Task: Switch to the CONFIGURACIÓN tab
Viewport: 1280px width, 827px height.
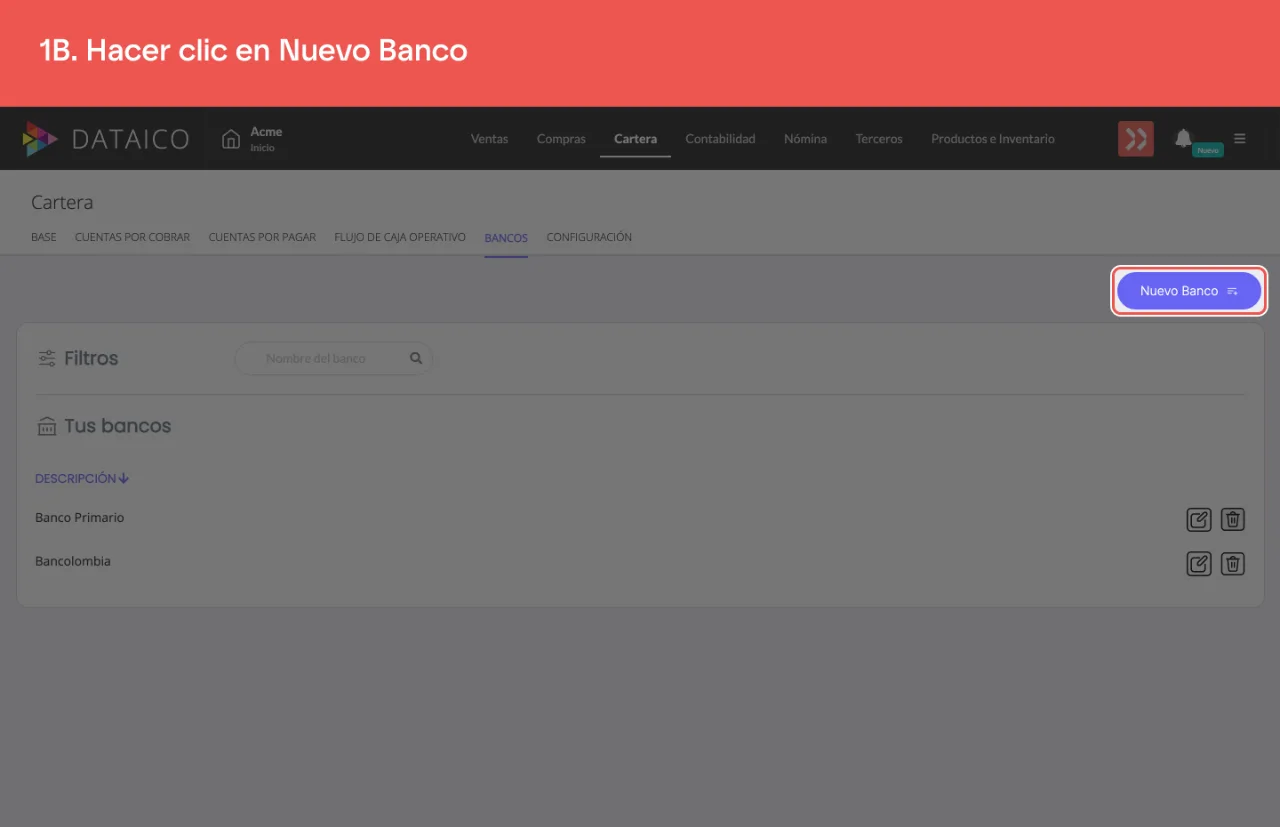Action: tap(589, 238)
